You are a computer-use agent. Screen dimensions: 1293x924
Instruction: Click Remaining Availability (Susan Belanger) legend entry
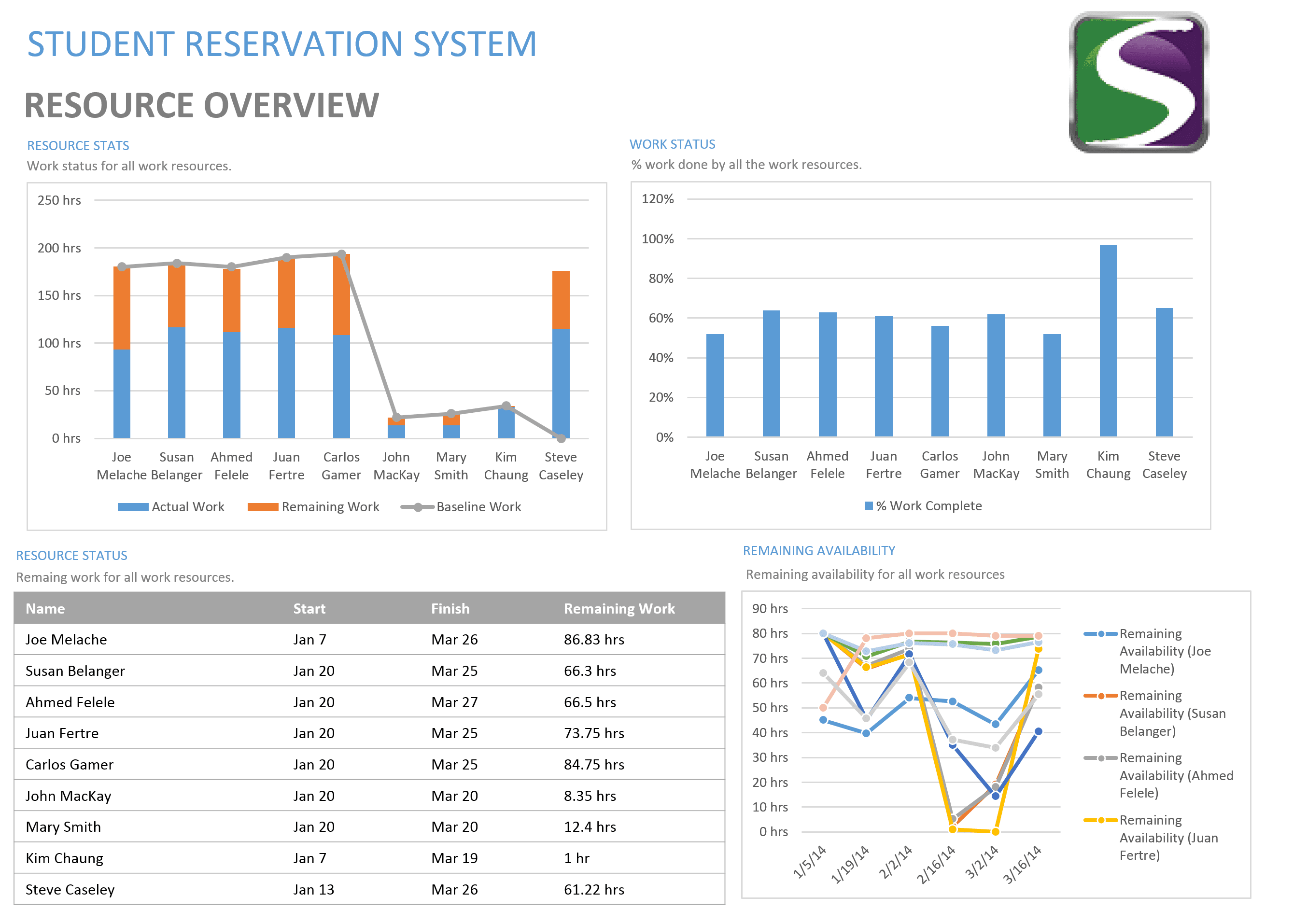click(x=1155, y=713)
